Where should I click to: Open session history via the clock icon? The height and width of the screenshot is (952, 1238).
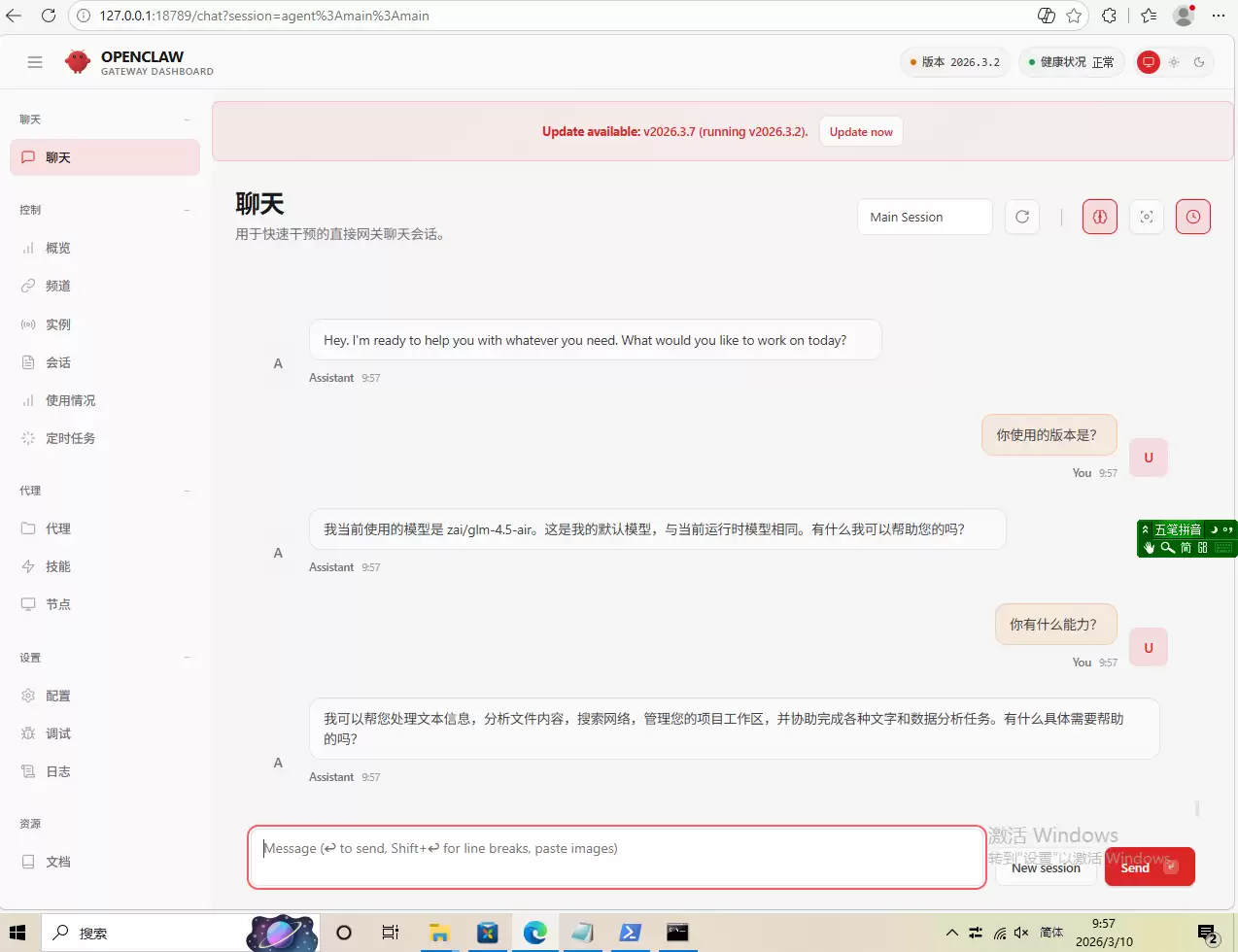(x=1192, y=217)
